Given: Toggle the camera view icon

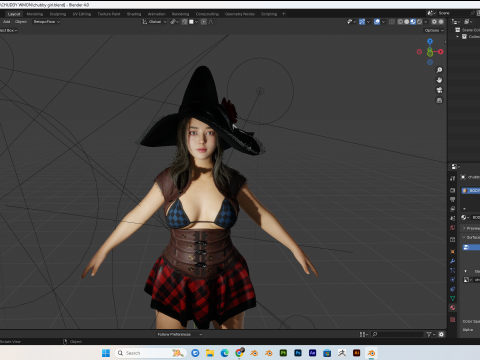Looking at the screenshot, I should (439, 90).
